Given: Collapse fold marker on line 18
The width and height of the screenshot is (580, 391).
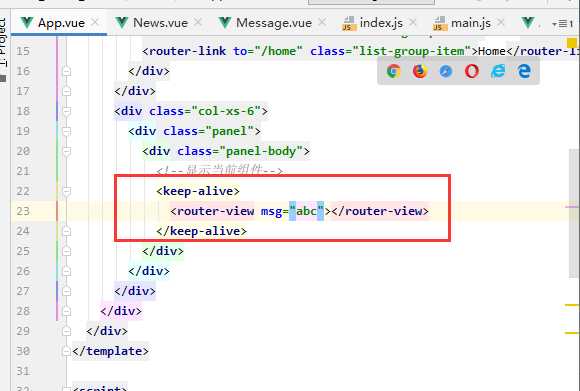Looking at the screenshot, I should point(67,111).
